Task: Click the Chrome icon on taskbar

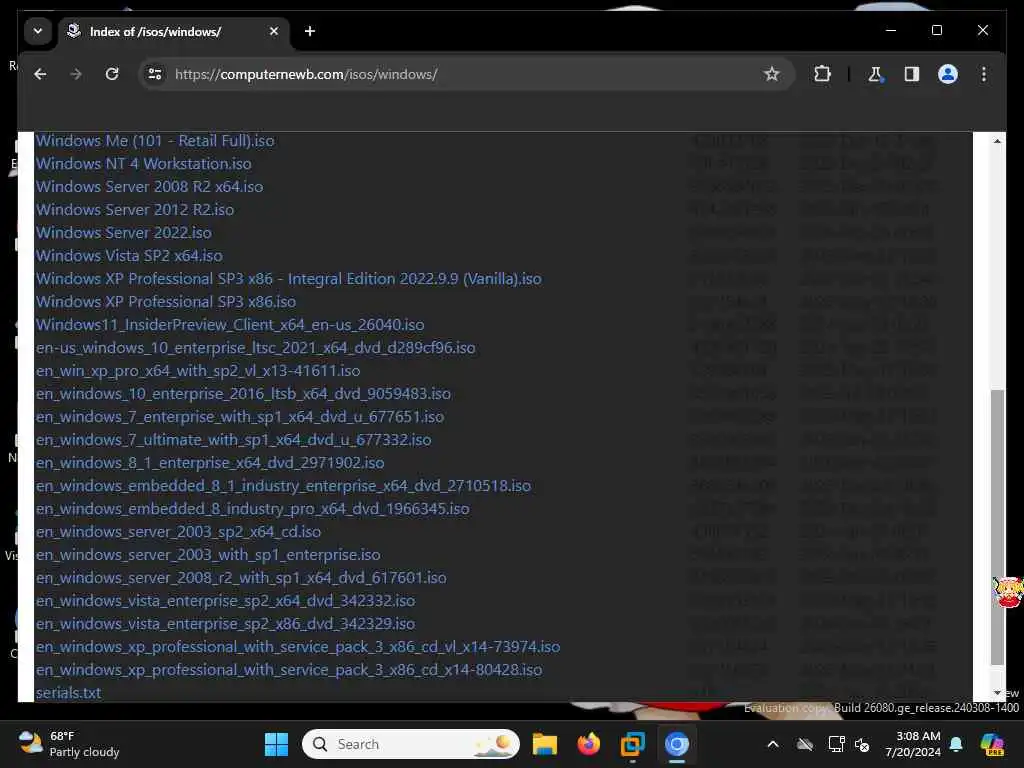Action: (677, 744)
